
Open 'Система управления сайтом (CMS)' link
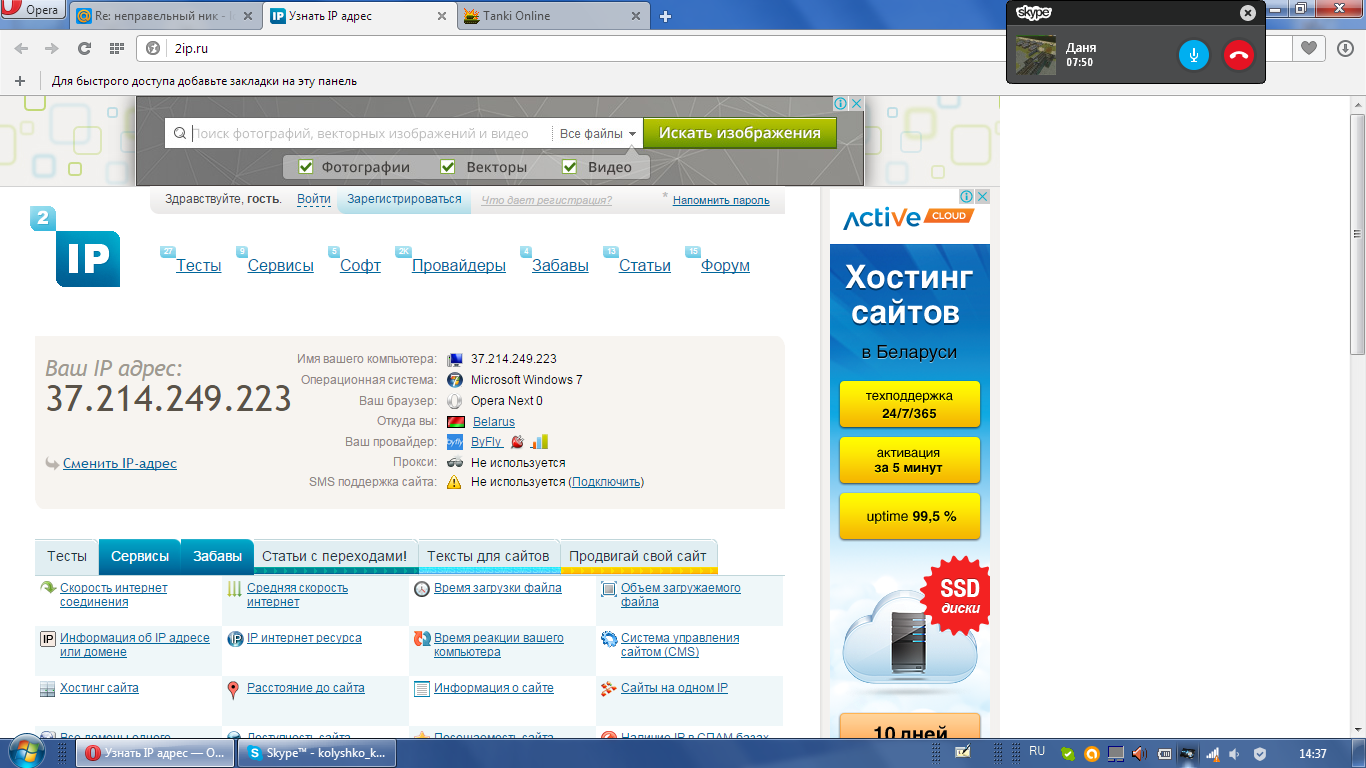[680, 645]
